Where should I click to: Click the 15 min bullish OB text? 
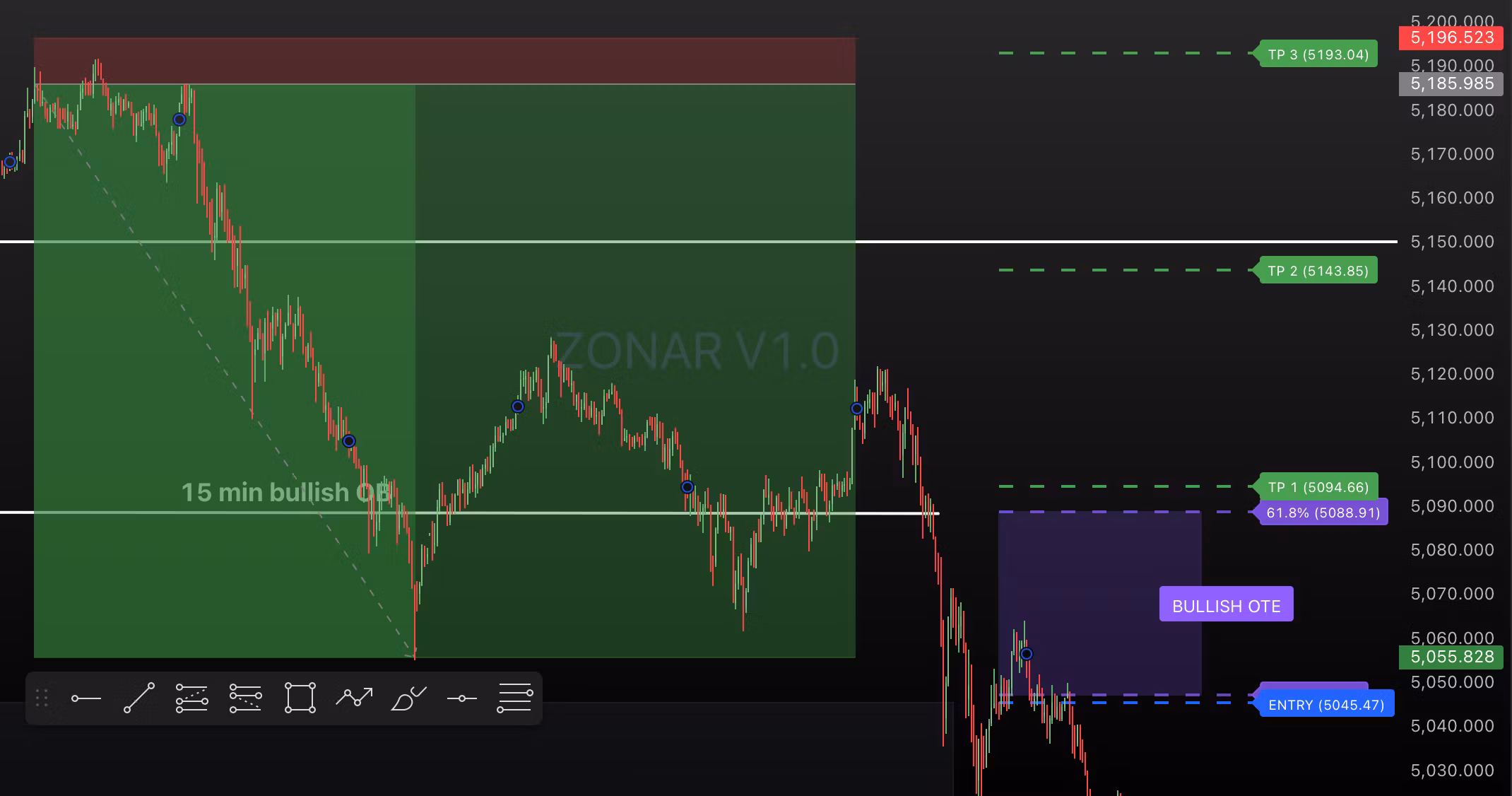(x=286, y=492)
